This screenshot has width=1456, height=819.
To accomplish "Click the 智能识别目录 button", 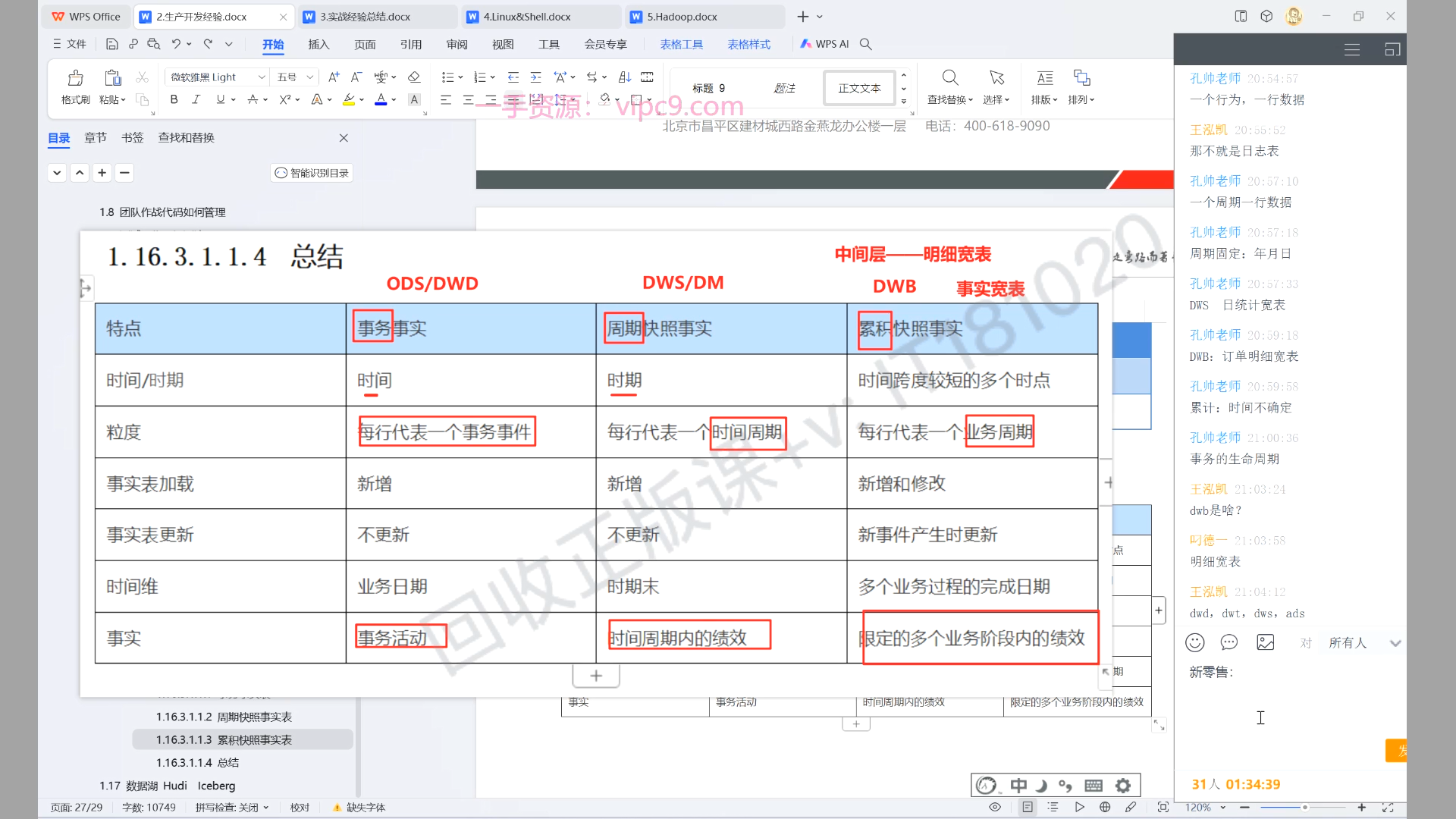I will click(312, 173).
